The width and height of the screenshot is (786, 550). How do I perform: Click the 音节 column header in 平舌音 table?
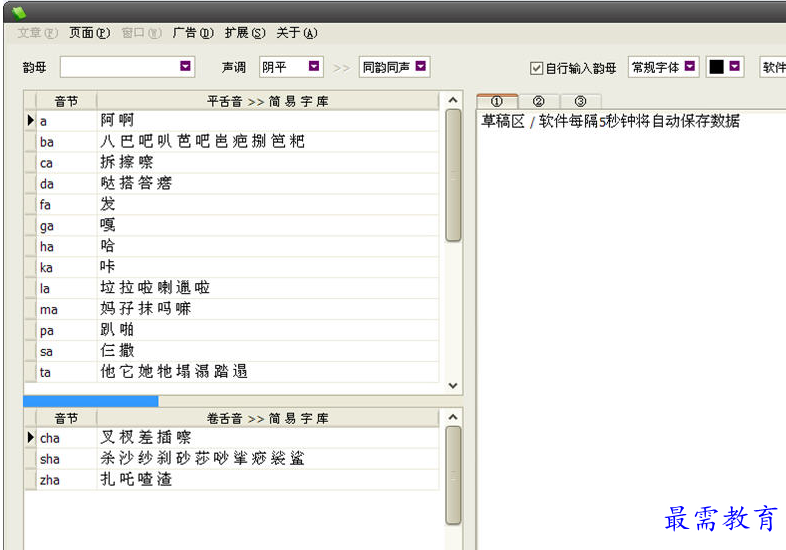[x=66, y=101]
